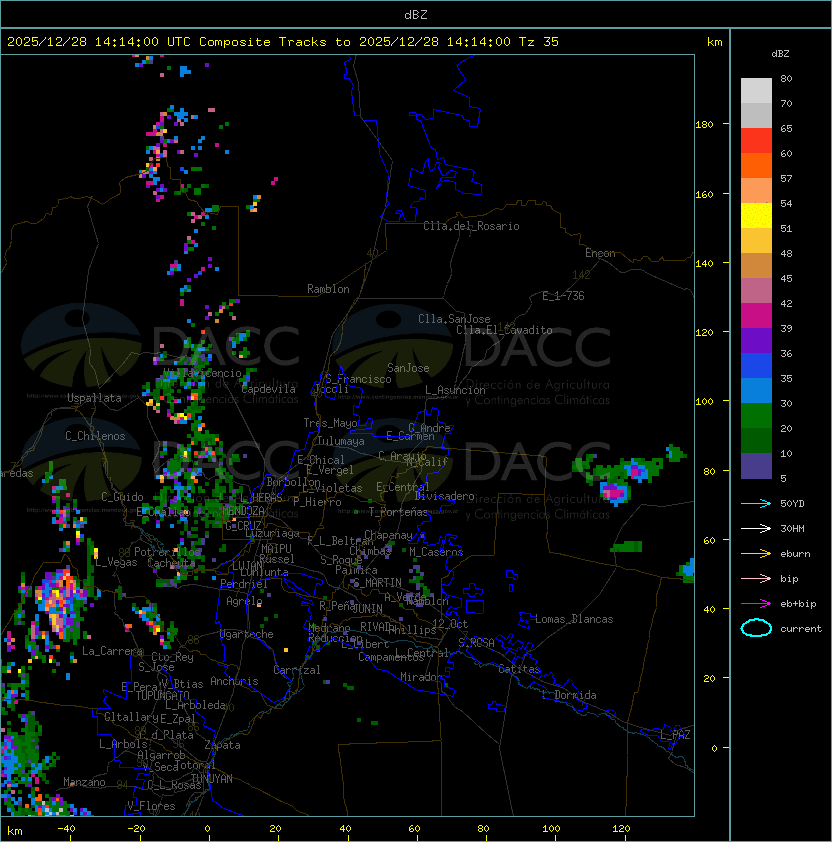Click the white 30HM arrow in legend
The image size is (832, 842).
coord(756,529)
